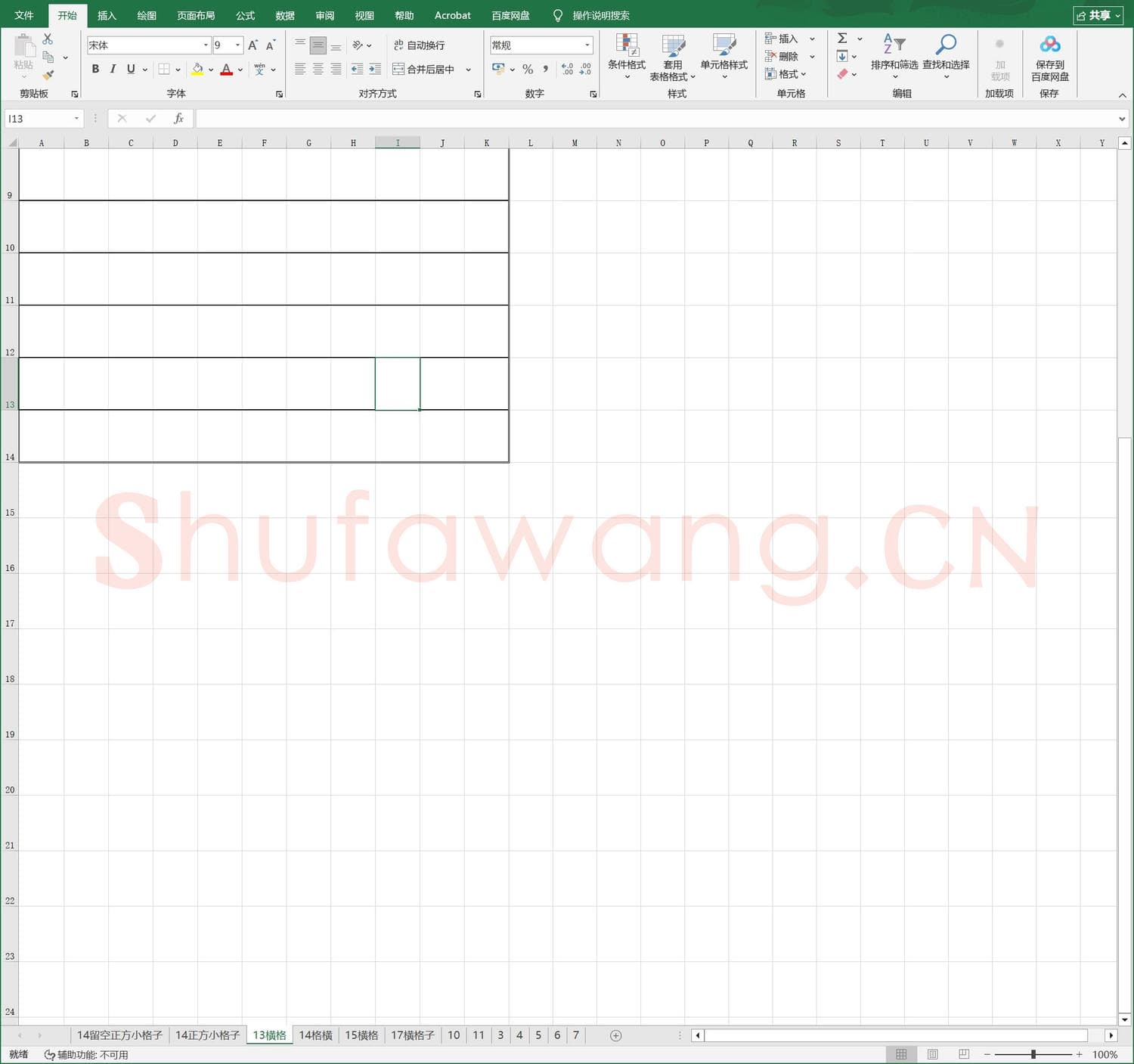Open the 合并后居中 dropdown arrow
Viewport: 1134px width, 1064px height.
469,69
